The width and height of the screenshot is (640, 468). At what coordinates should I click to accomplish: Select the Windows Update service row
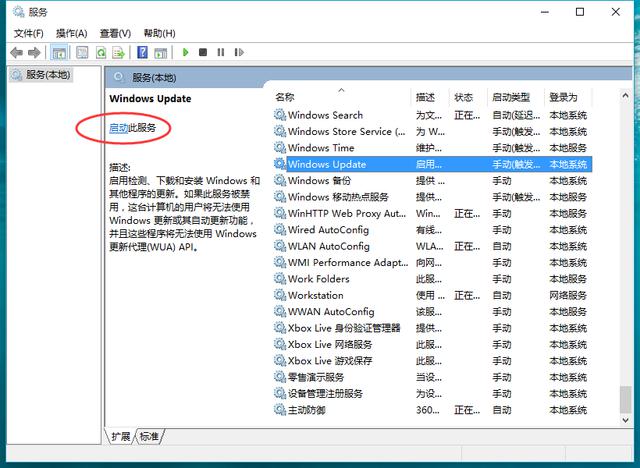pos(432,164)
